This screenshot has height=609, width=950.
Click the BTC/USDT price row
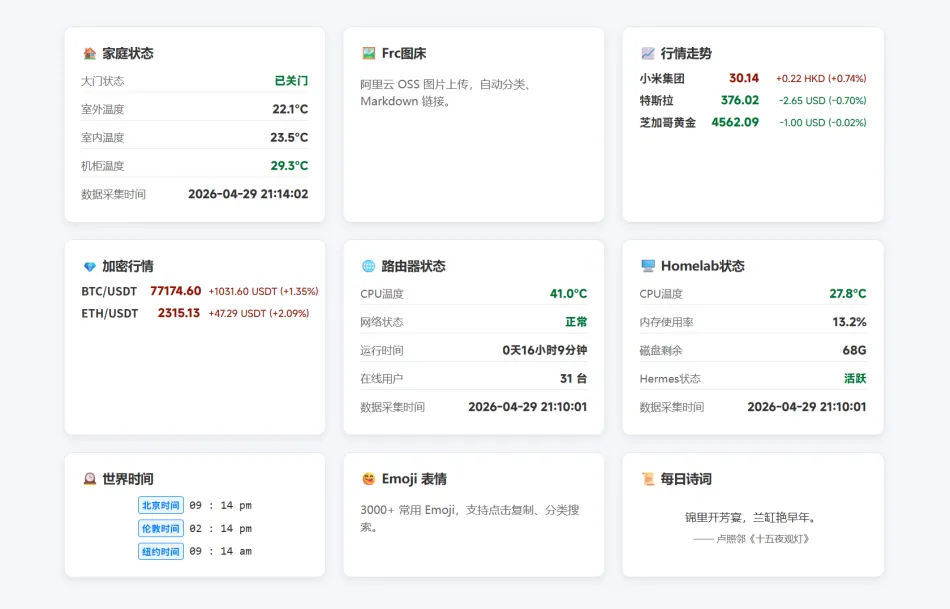pyautogui.click(x=199, y=291)
